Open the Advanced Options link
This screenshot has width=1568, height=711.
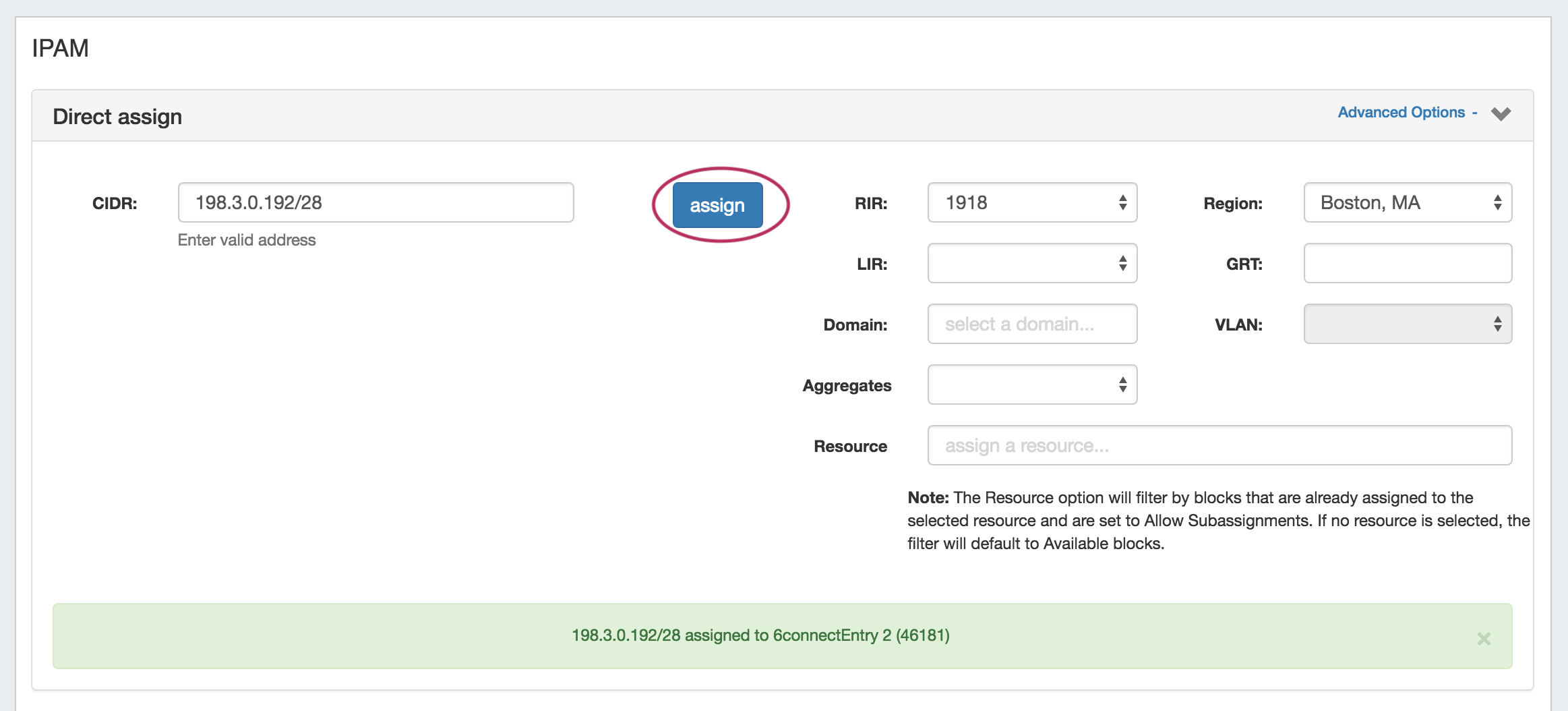pyautogui.click(x=1401, y=112)
